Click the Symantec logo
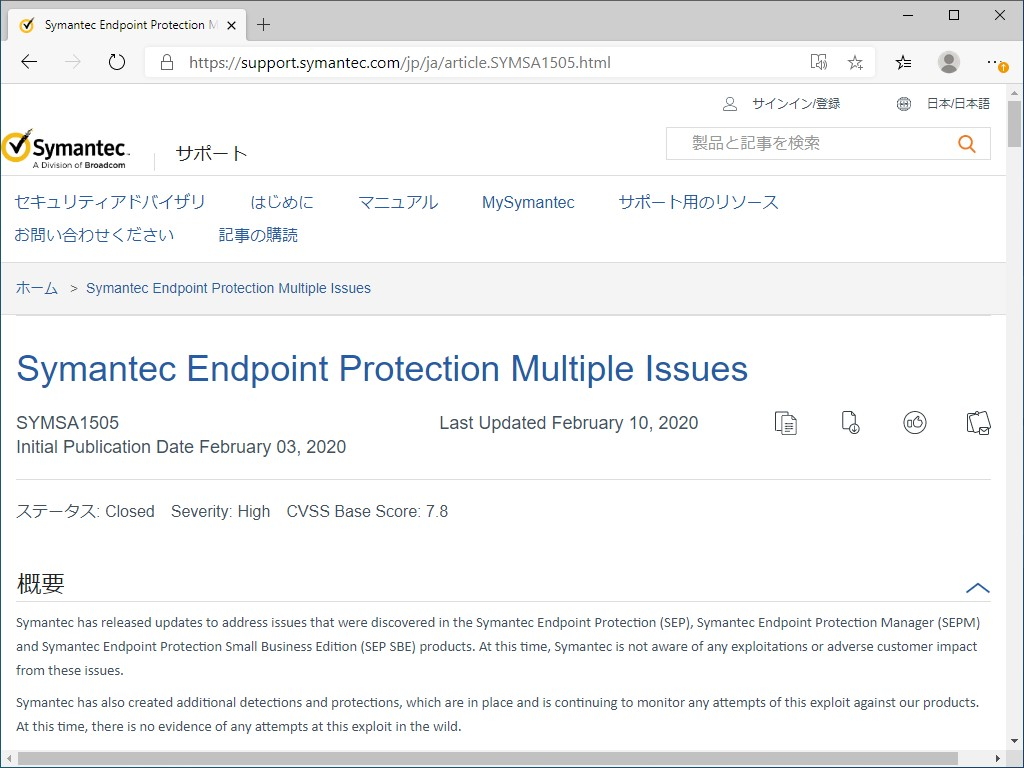1024x768 pixels. coord(65,148)
